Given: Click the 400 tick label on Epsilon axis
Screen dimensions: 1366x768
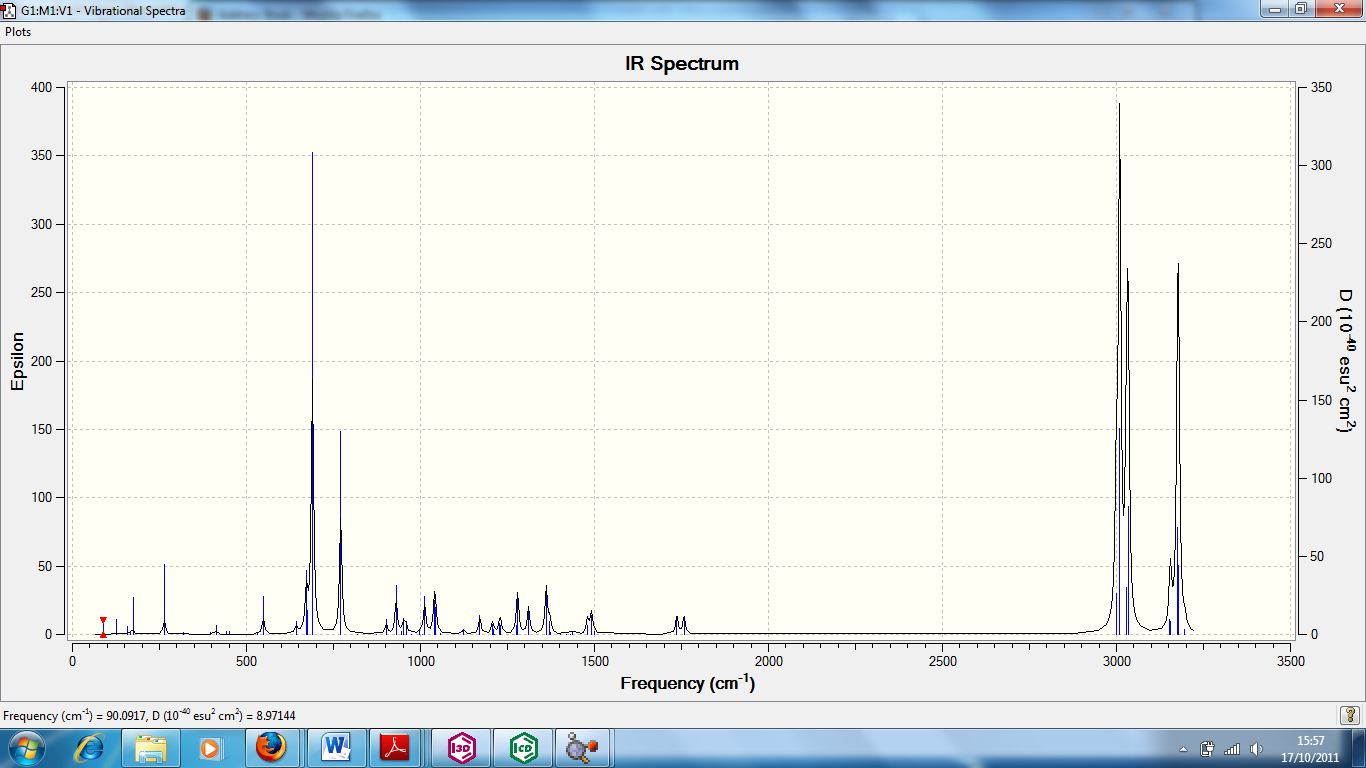Looking at the screenshot, I should (41, 88).
